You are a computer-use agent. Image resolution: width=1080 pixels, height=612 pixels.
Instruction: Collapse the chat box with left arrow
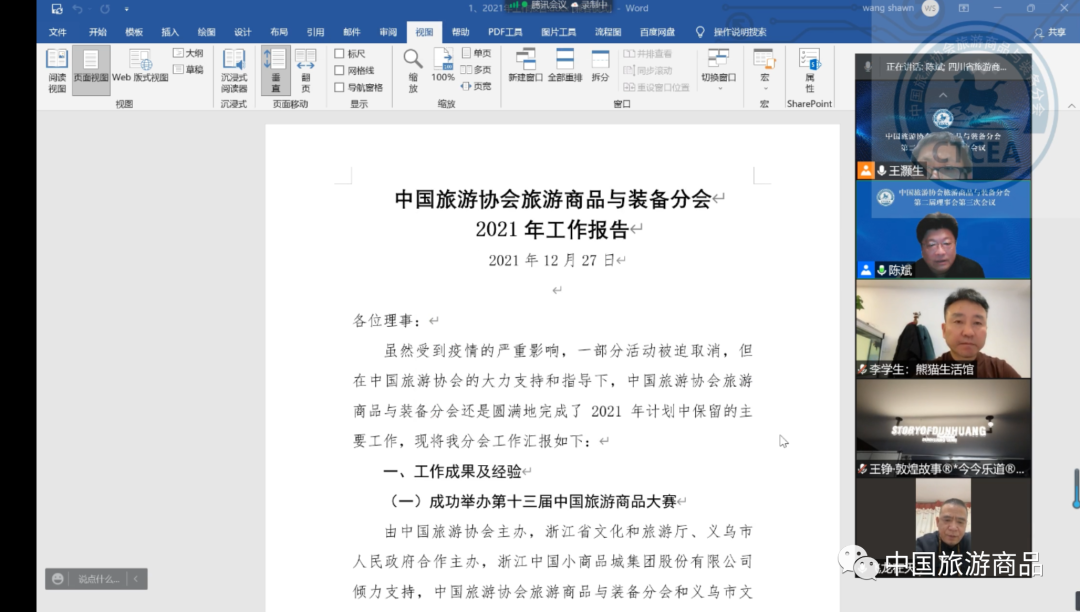[x=136, y=579]
